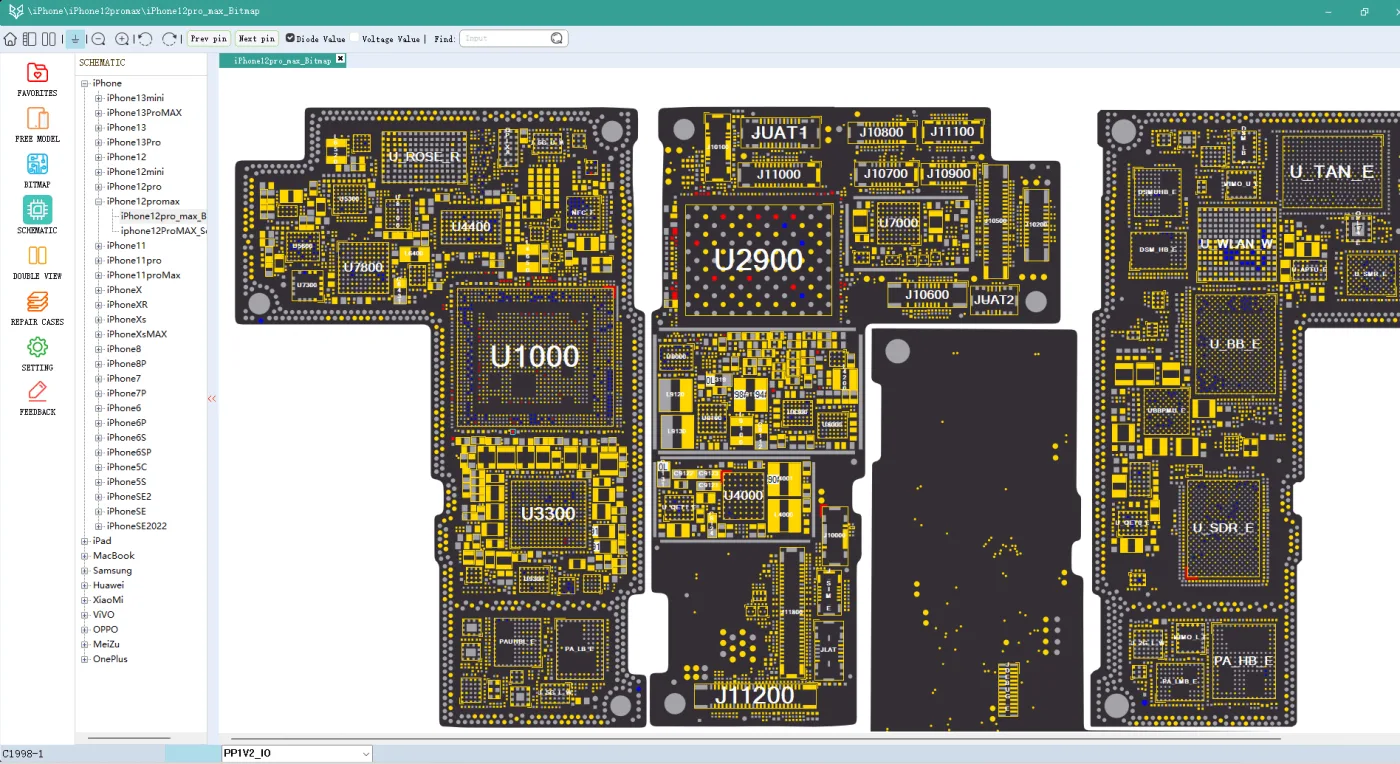
Task: Click the ground symbol toolbar icon
Action: pyautogui.click(x=75, y=39)
